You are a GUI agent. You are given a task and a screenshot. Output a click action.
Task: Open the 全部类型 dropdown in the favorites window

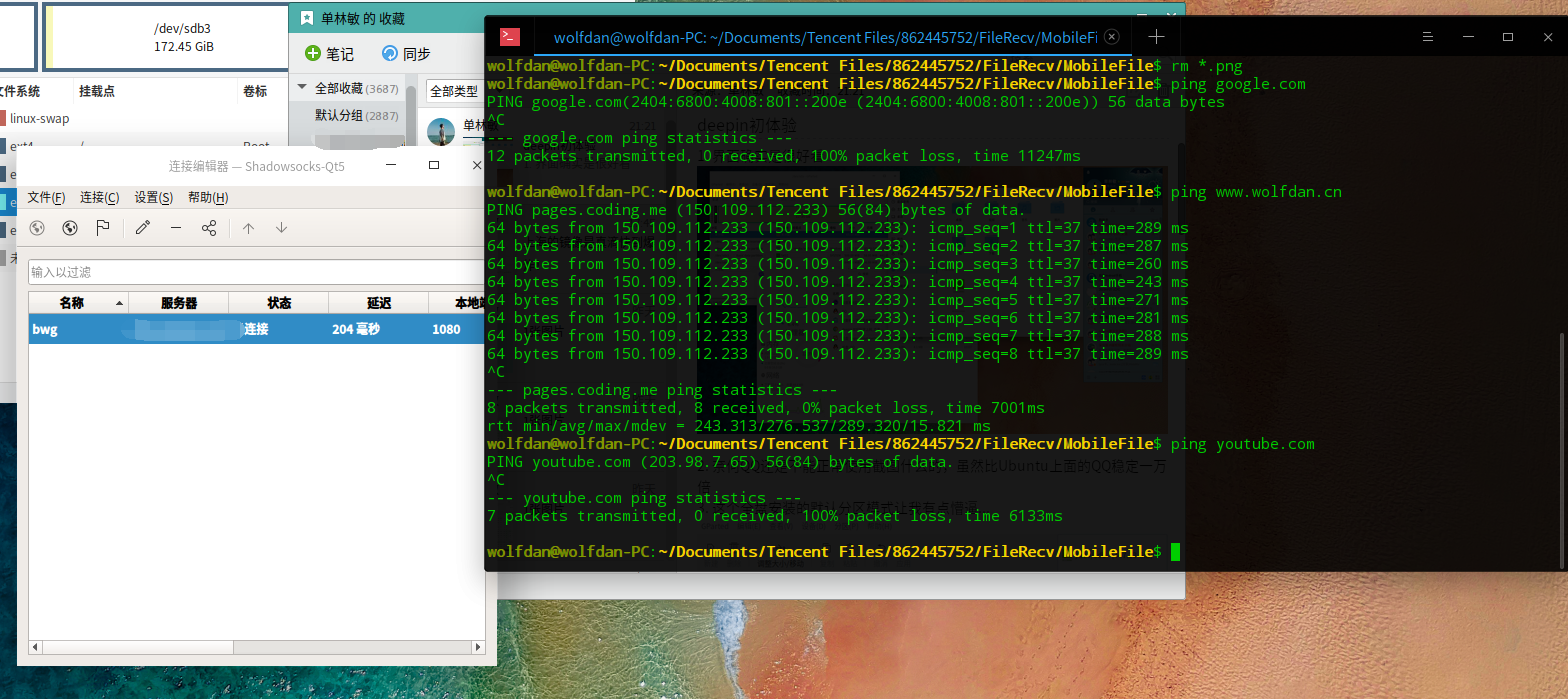coord(455,91)
